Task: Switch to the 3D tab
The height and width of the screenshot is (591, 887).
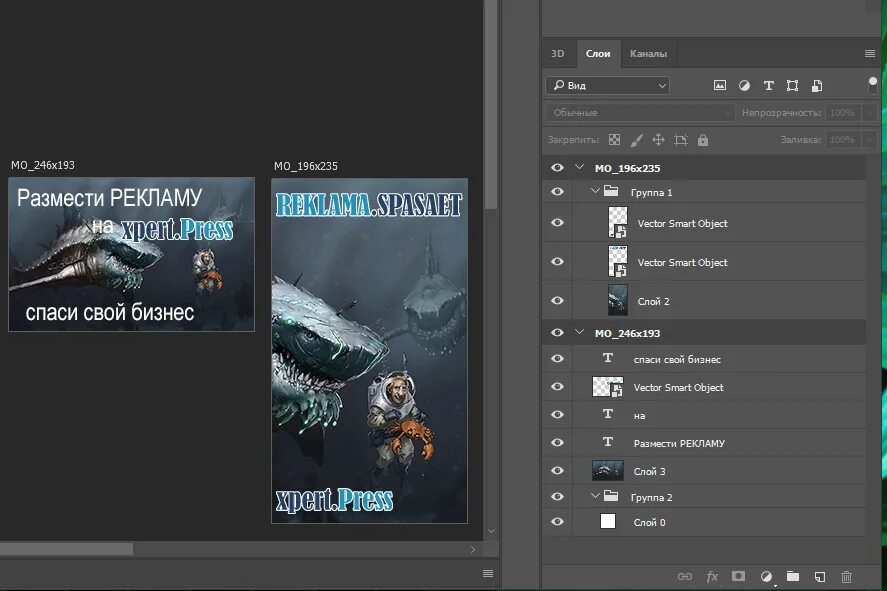Action: pyautogui.click(x=558, y=54)
